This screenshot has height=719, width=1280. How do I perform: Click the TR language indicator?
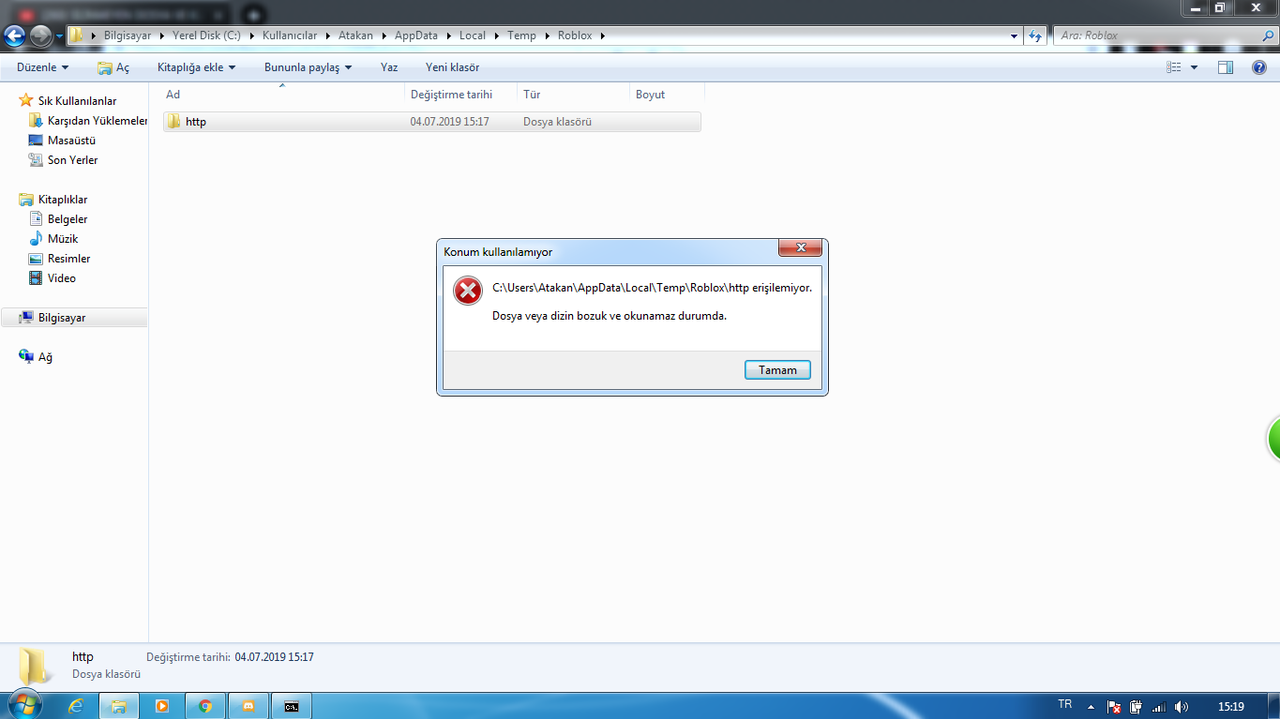(1065, 705)
